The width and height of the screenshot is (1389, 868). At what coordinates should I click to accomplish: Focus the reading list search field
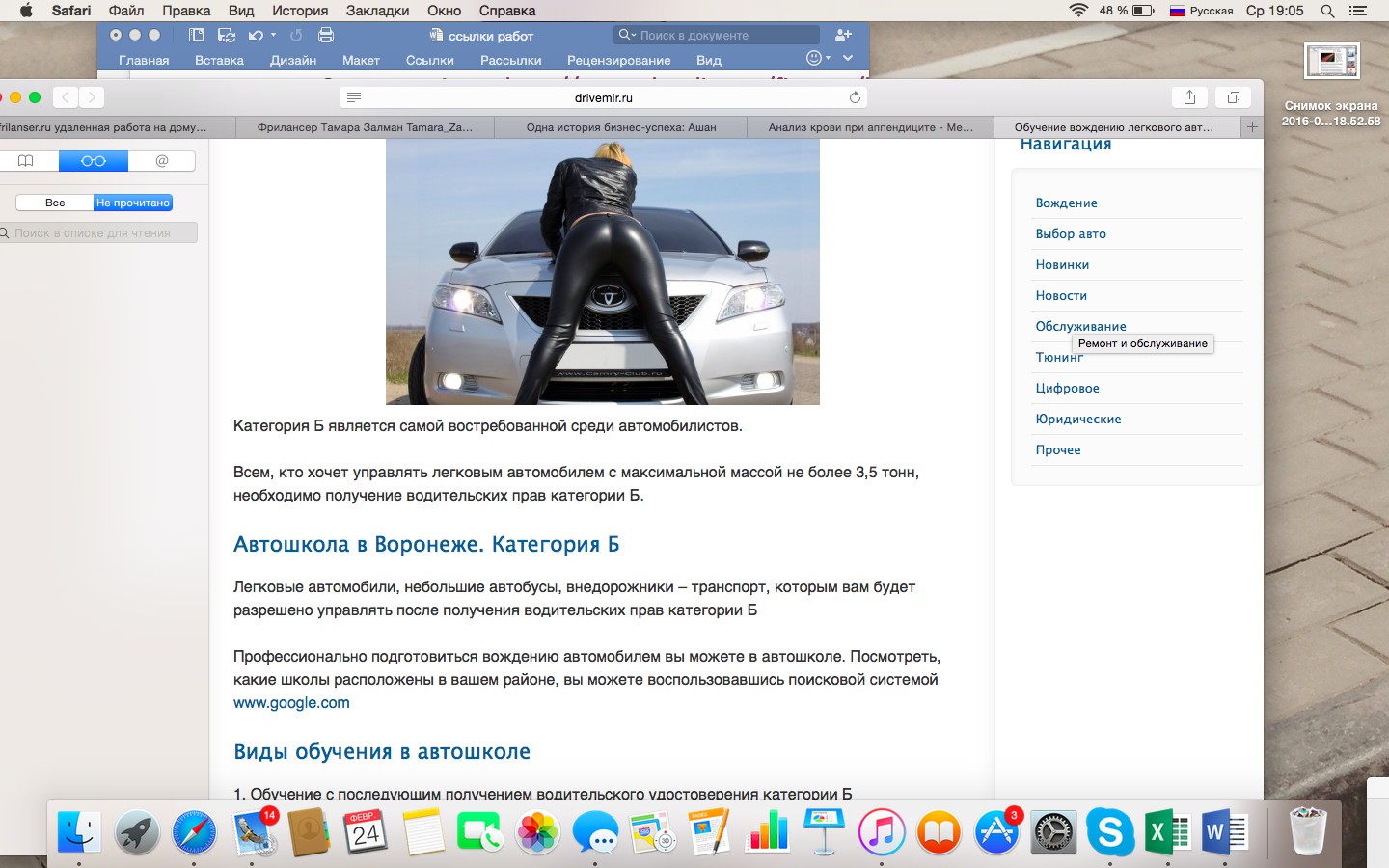pos(97,233)
